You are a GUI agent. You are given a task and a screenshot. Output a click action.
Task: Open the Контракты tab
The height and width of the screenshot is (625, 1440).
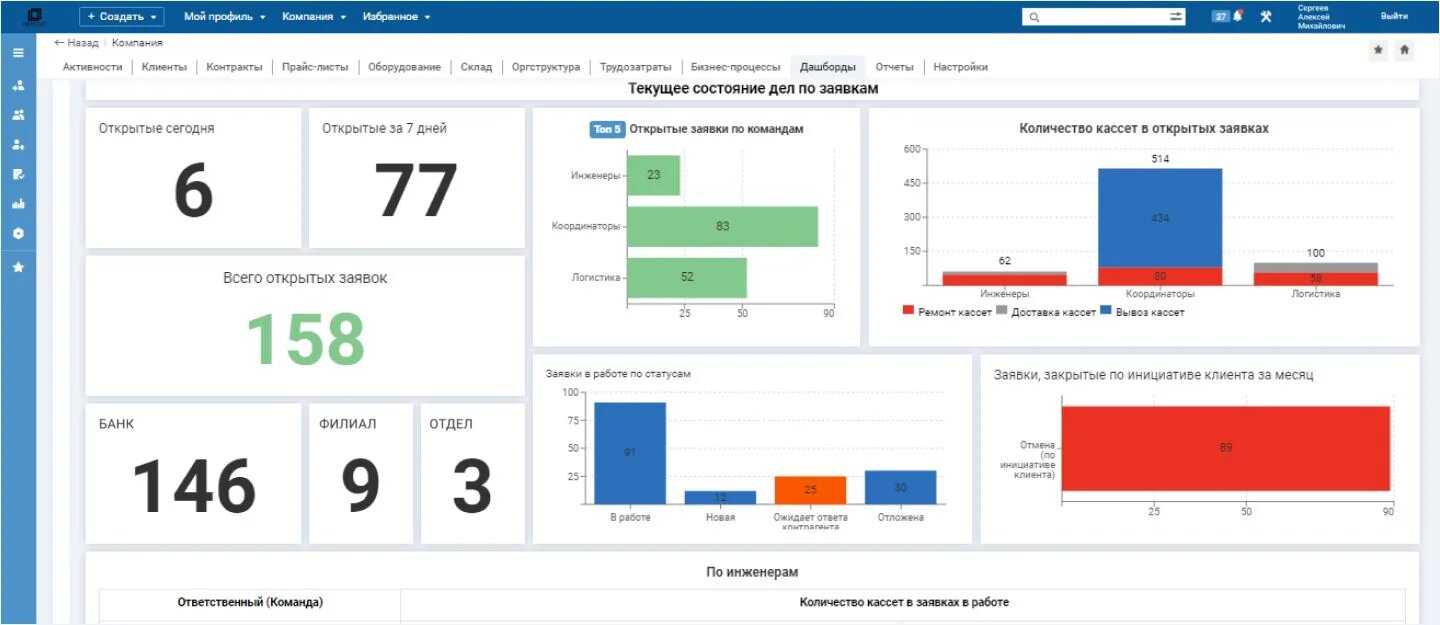(x=234, y=67)
